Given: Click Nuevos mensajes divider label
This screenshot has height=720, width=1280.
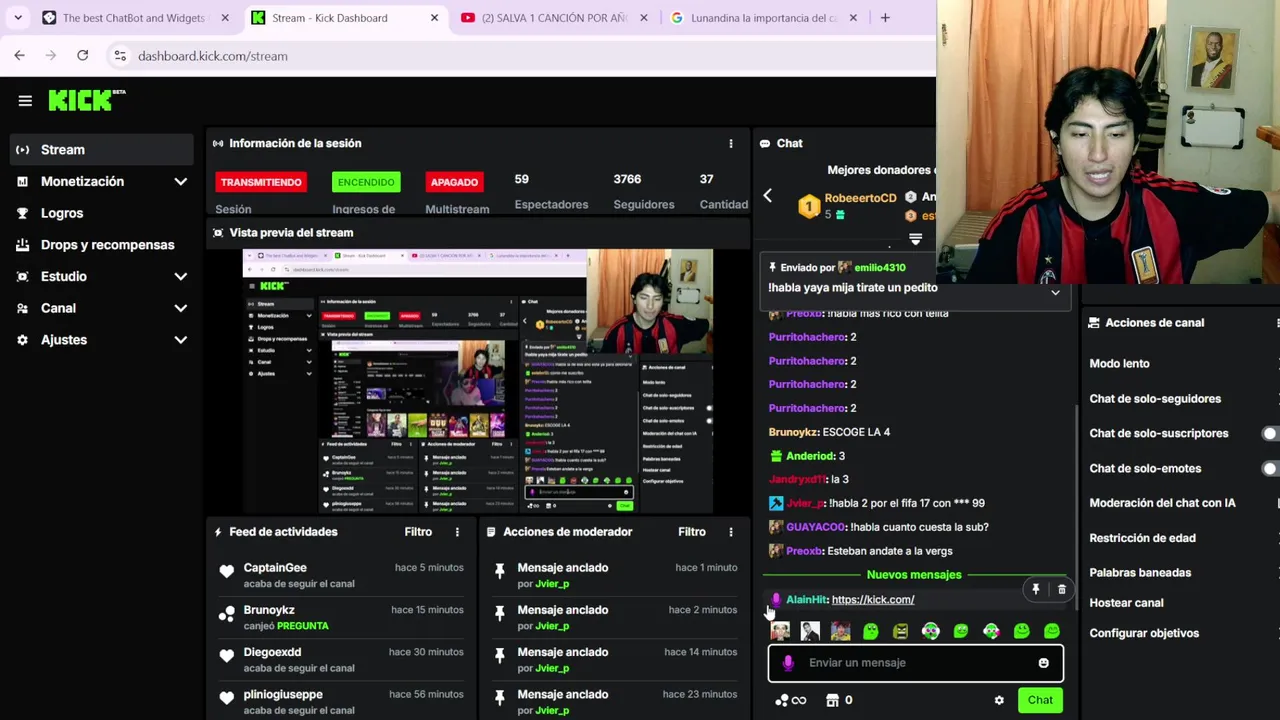Looking at the screenshot, I should pyautogui.click(x=914, y=575).
